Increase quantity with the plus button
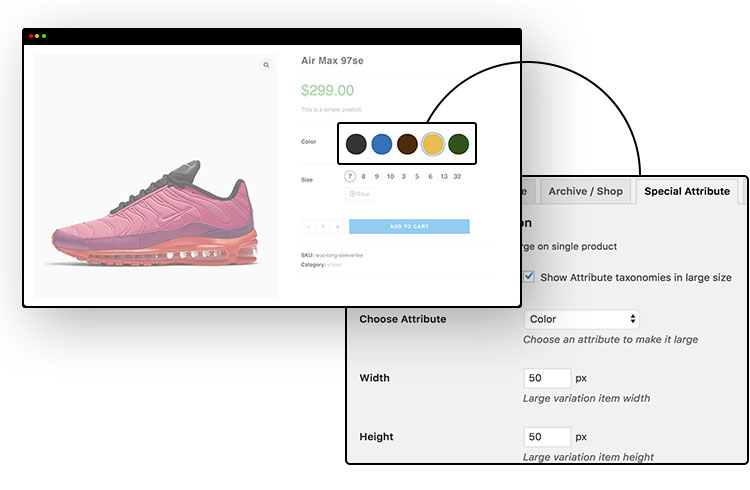 pos(338,227)
